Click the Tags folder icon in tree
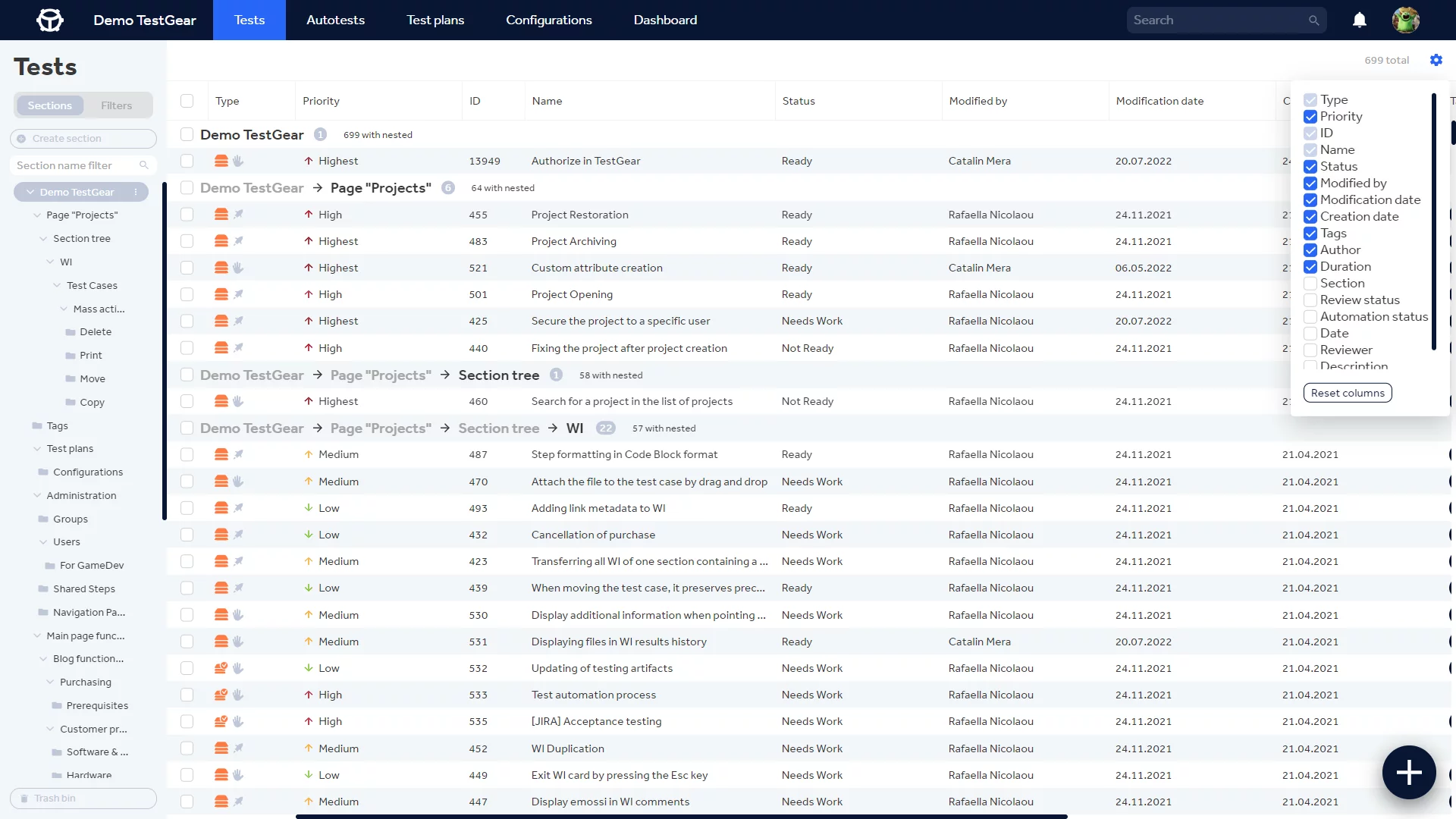1456x819 pixels. click(37, 426)
